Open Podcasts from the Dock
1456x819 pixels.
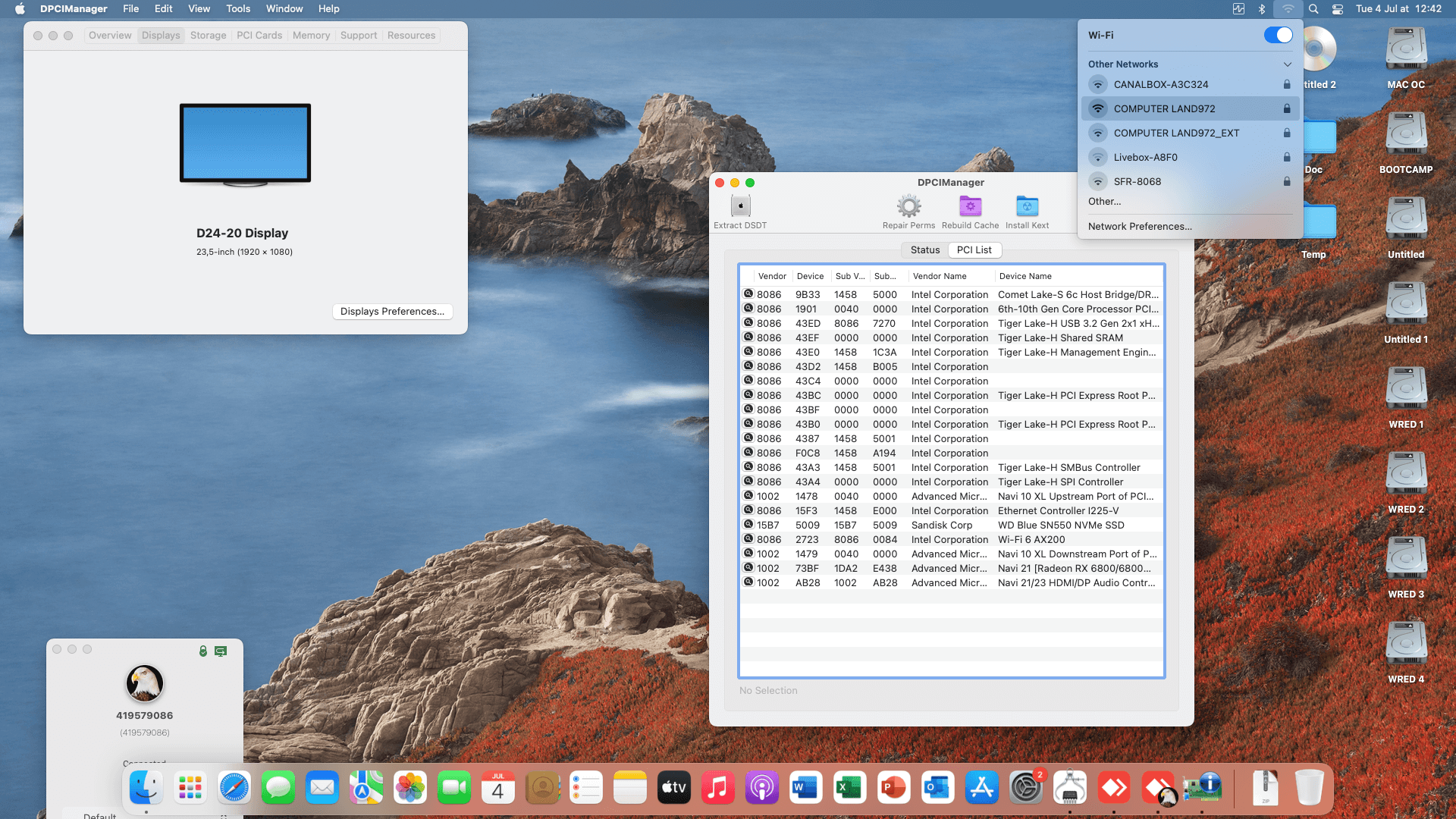pos(761,789)
